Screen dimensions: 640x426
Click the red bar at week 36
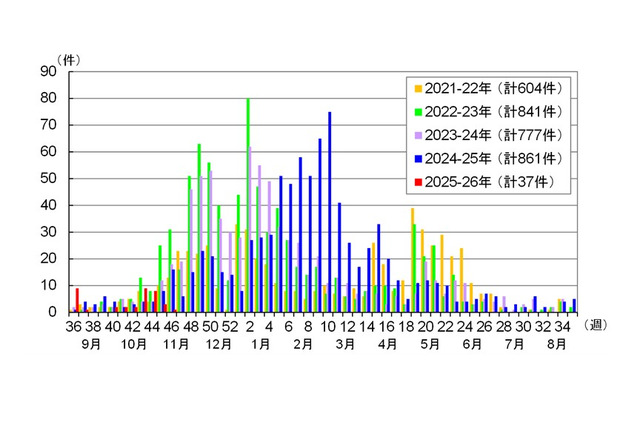tap(77, 300)
